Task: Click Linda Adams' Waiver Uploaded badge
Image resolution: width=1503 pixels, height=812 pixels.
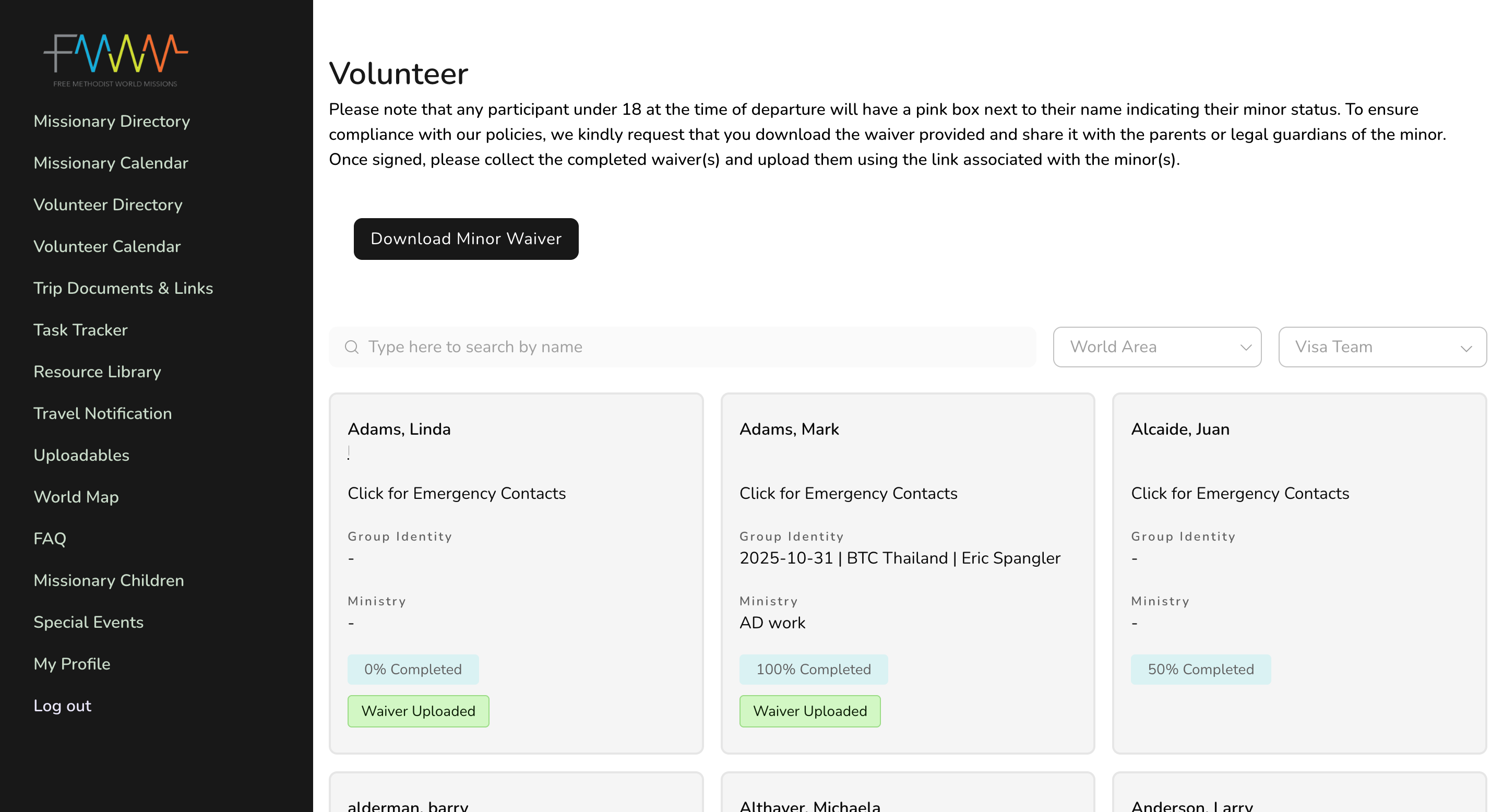Action: pos(417,711)
